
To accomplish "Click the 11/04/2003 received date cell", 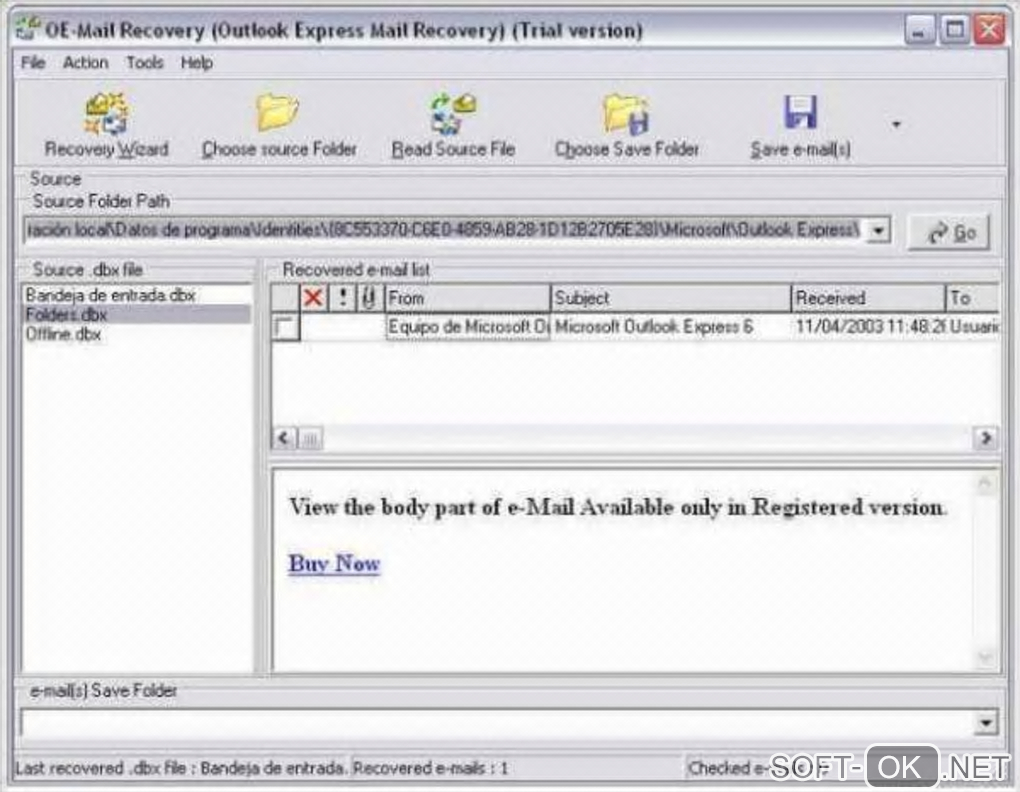I will (868, 326).
